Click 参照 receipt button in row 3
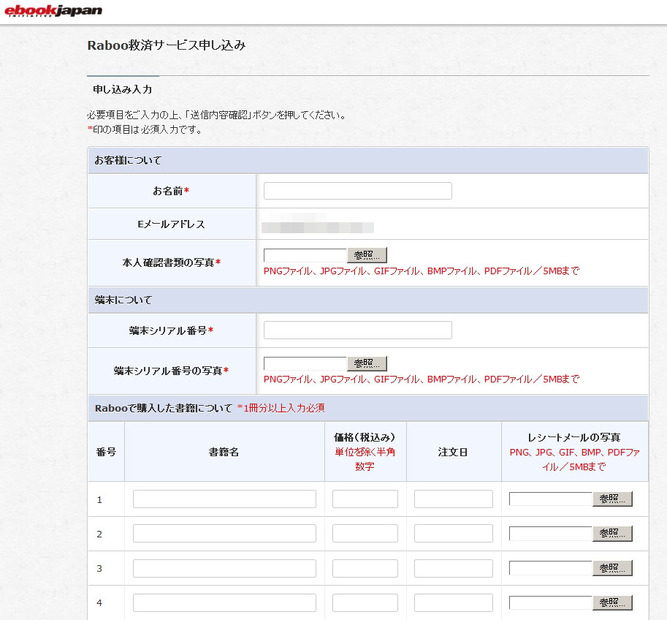The image size is (667, 620). [x=613, y=568]
